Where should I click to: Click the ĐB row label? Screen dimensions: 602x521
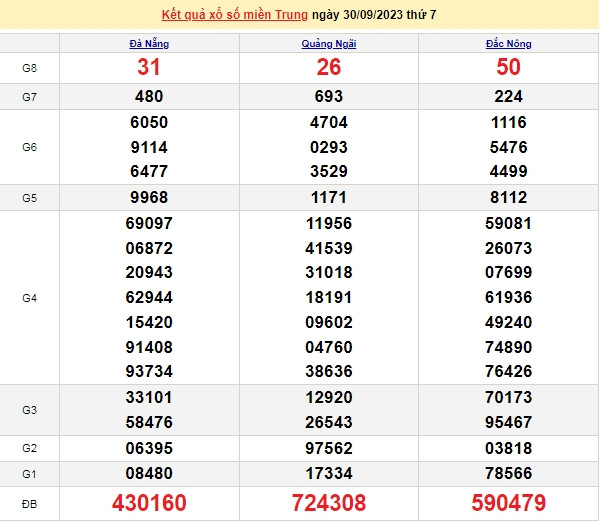29,502
